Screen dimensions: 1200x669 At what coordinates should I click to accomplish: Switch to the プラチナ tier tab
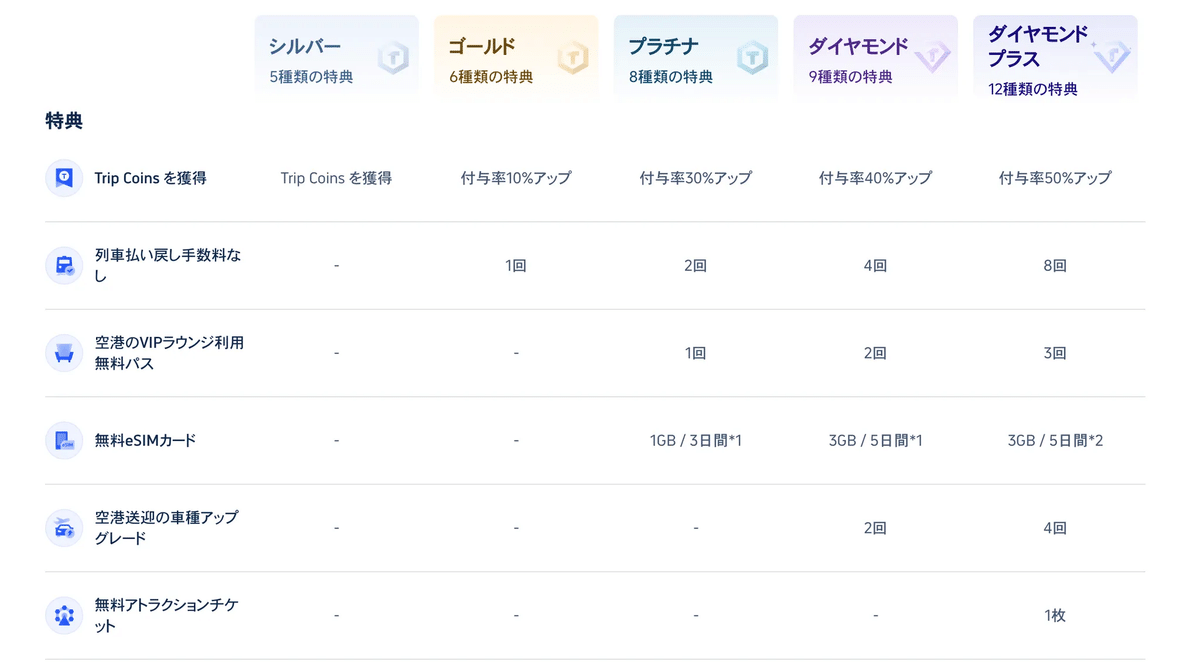[695, 58]
